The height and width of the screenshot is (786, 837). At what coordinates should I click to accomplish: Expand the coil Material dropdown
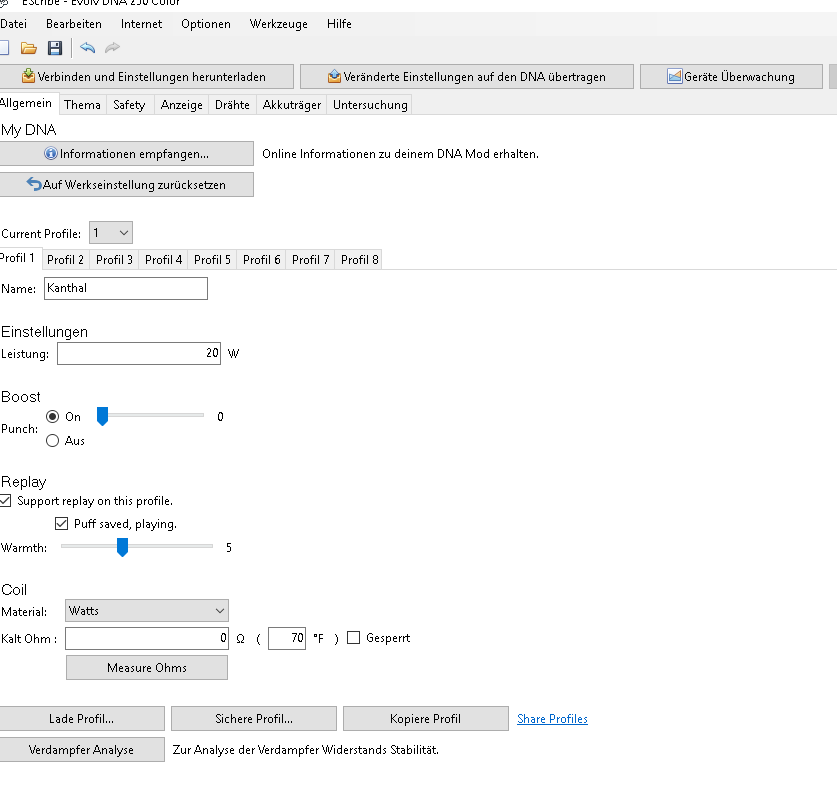coord(147,610)
